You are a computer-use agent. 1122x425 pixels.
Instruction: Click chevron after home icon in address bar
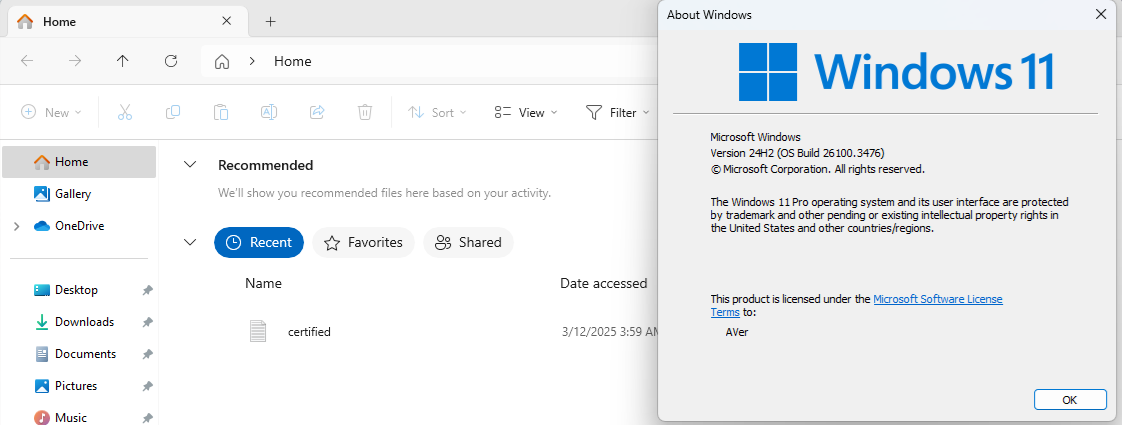click(252, 62)
